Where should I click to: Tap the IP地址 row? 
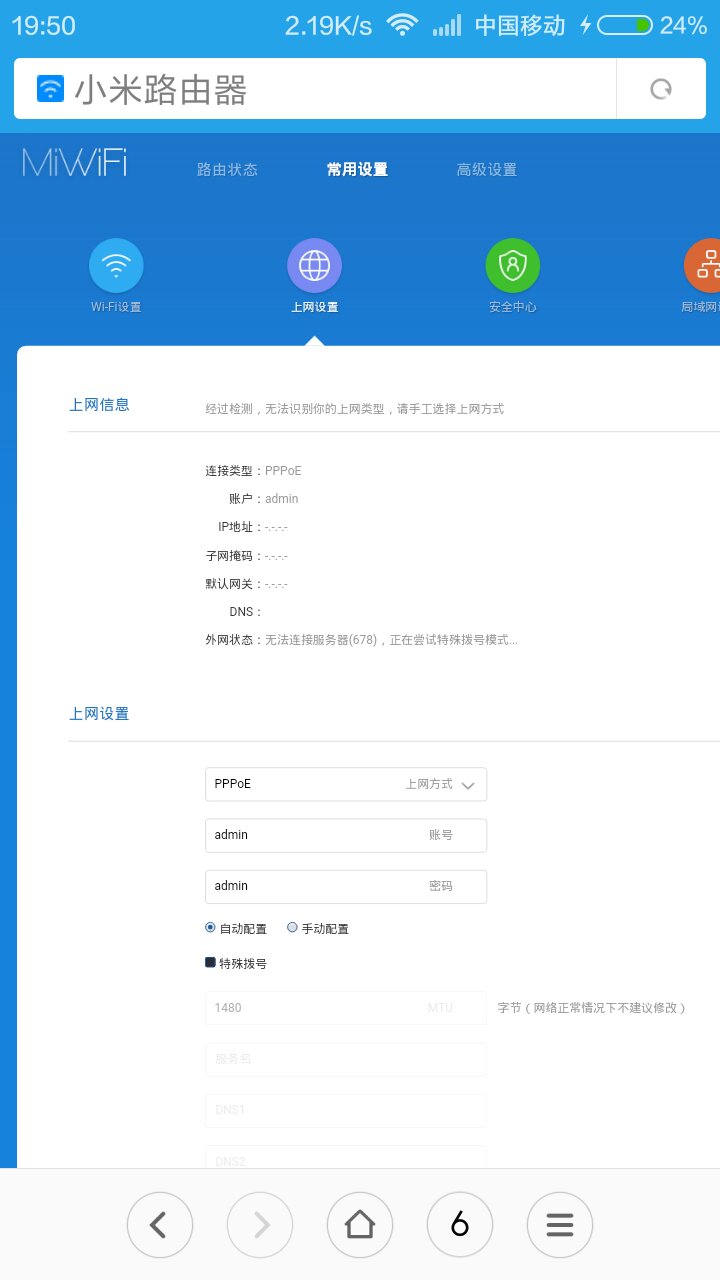point(252,527)
